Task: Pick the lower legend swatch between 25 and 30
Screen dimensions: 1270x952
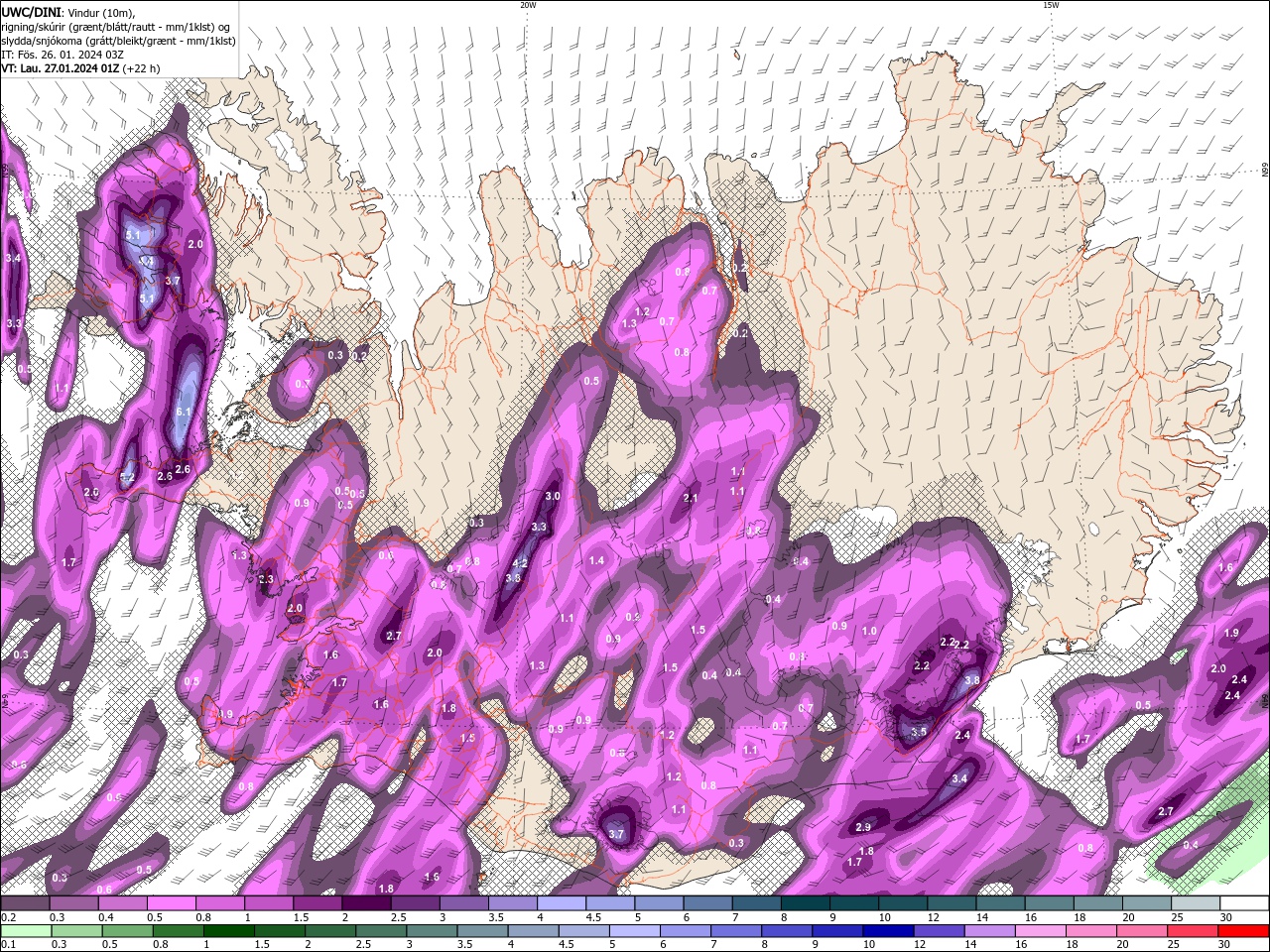Action: pyautogui.click(x=1192, y=931)
